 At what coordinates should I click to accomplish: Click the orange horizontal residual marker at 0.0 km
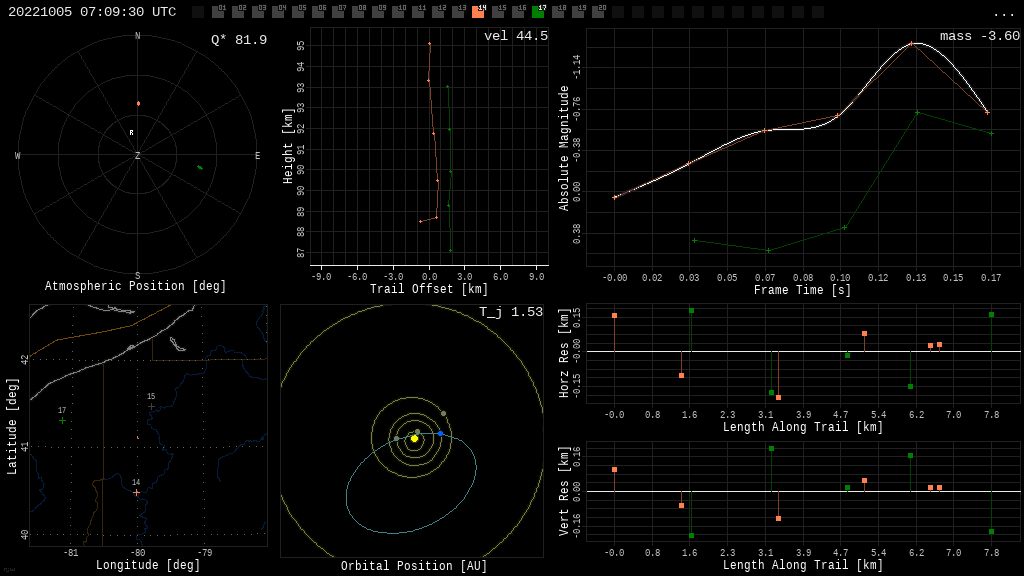[x=615, y=315]
